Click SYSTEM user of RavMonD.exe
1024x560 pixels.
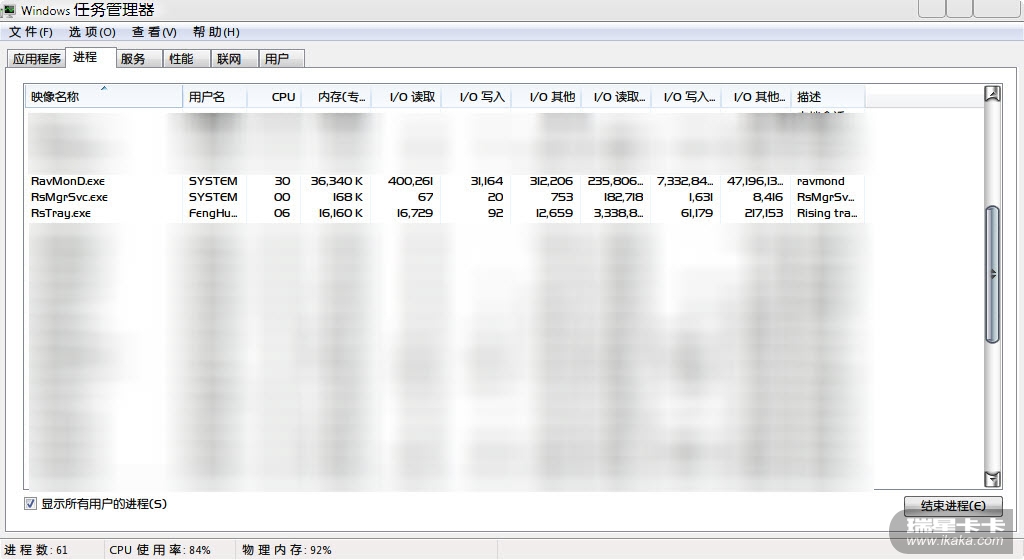pos(213,181)
